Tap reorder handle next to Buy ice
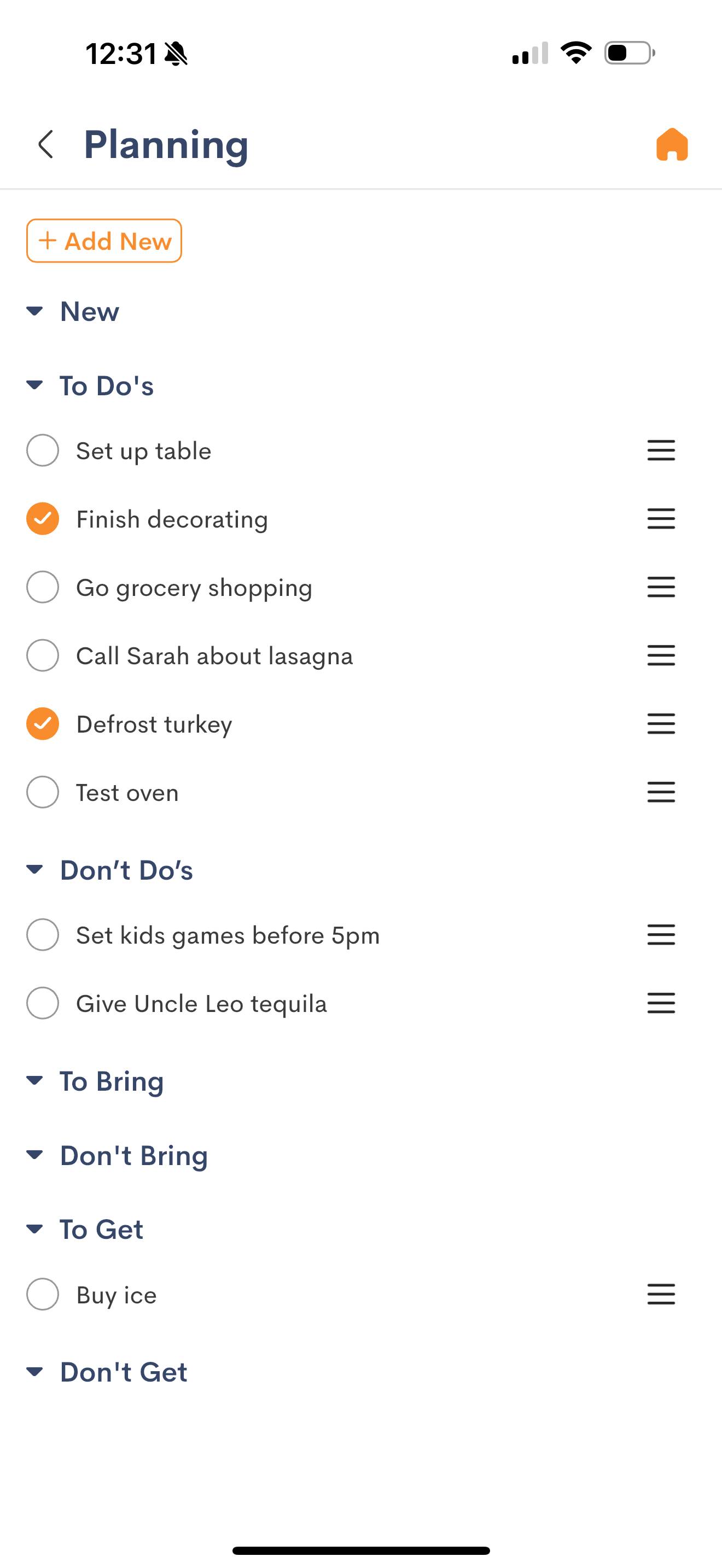 [x=661, y=1294]
